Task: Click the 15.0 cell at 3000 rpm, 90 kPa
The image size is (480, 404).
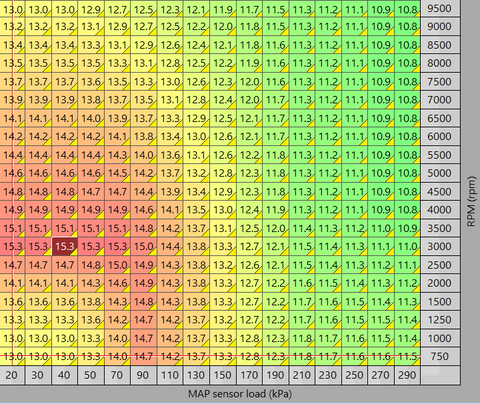Action: 144,246
